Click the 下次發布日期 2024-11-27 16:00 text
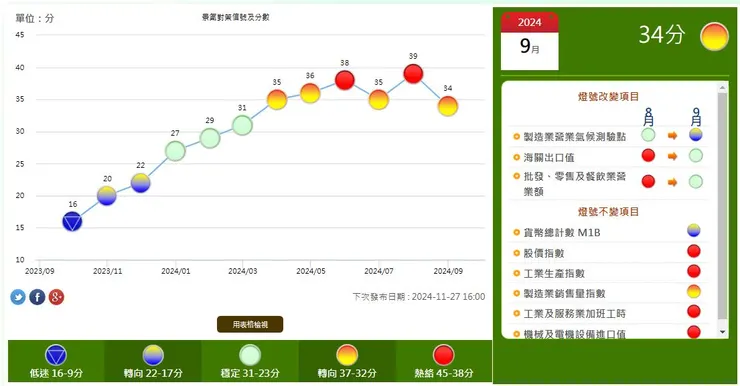Screen dimensions: 740x386 click(419, 297)
